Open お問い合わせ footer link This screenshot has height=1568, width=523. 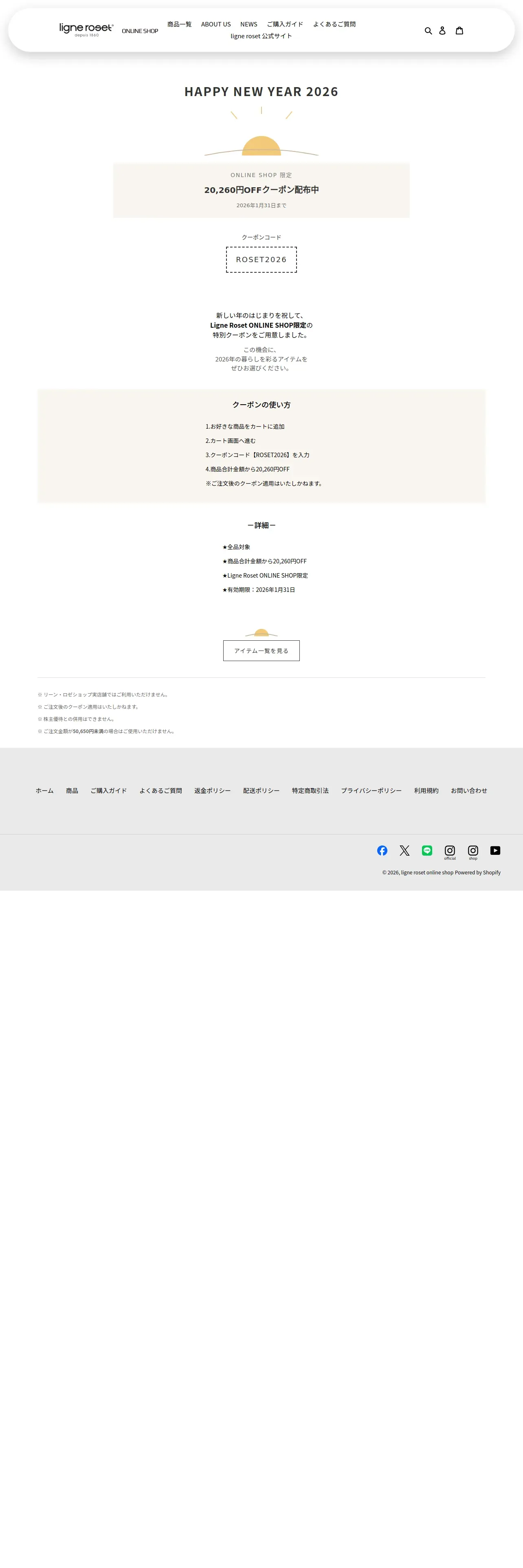click(469, 791)
